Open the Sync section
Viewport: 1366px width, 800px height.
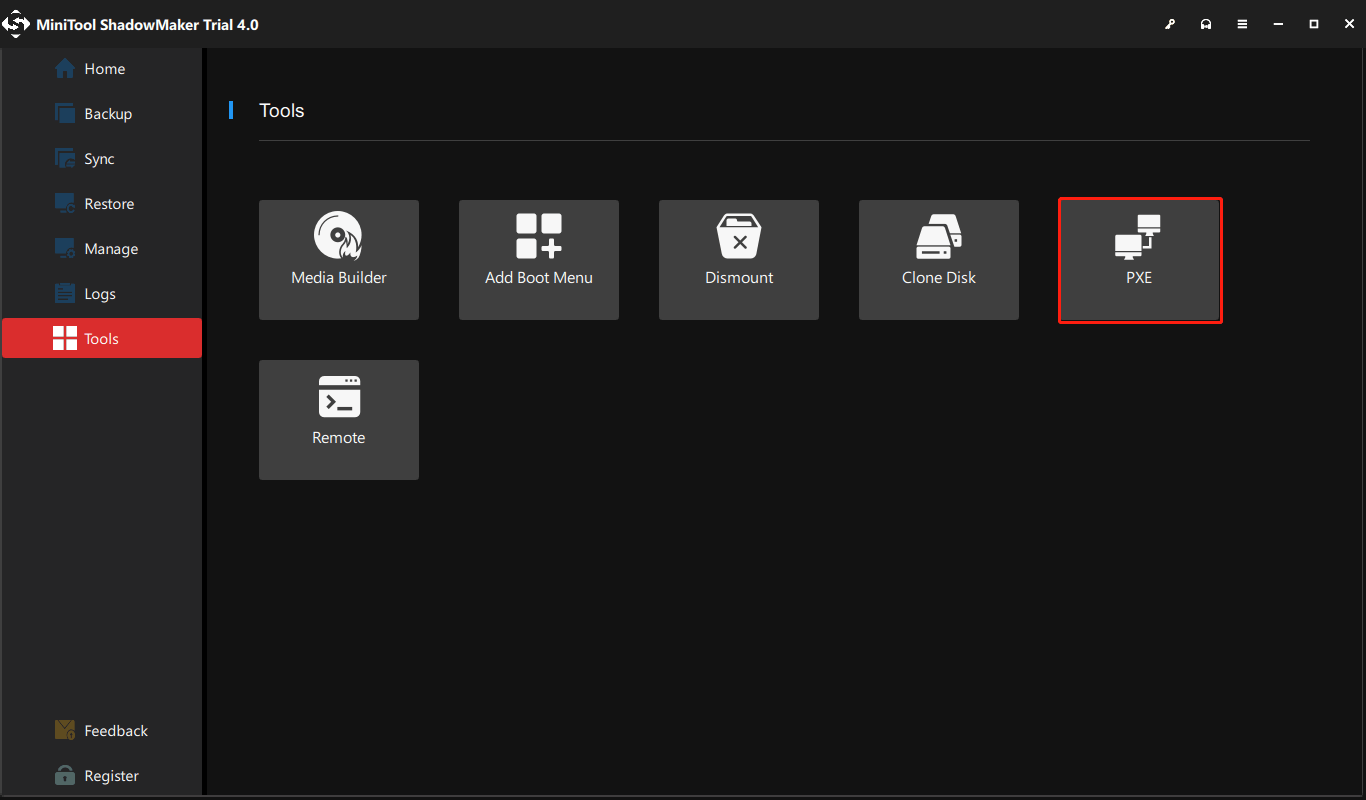point(102,159)
